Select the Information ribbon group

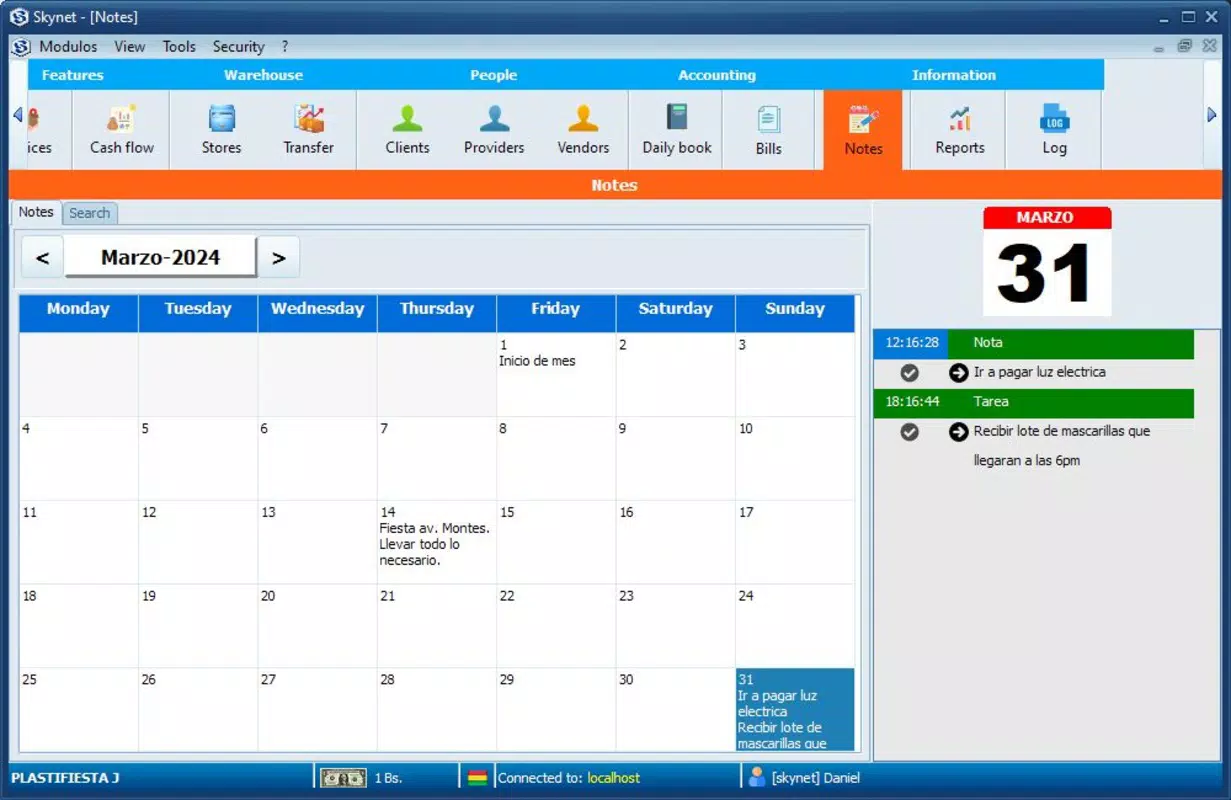tap(954, 75)
